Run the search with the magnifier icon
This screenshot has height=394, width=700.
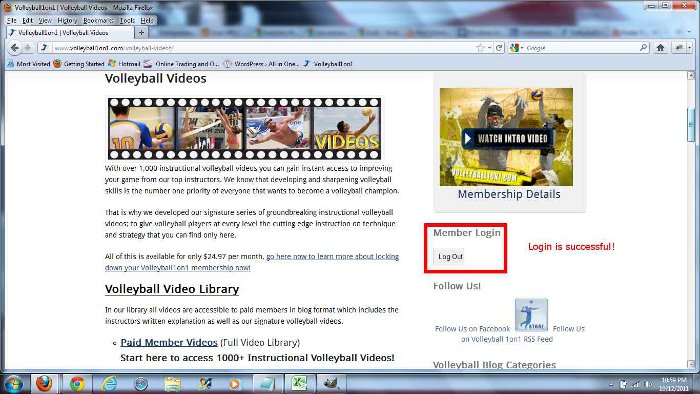point(643,47)
